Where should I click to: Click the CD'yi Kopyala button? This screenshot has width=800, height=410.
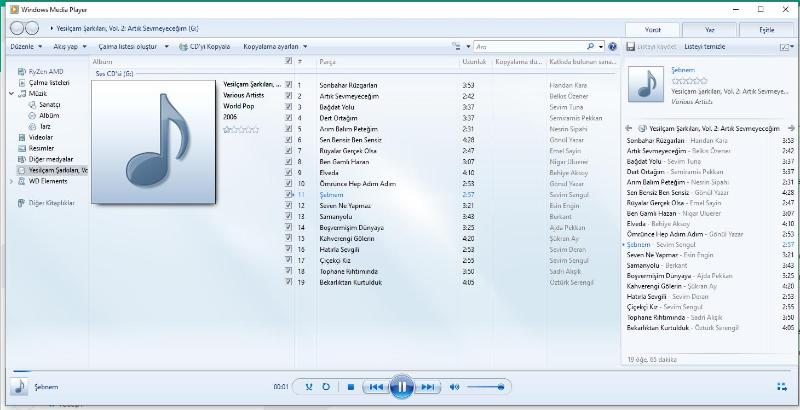click(205, 46)
